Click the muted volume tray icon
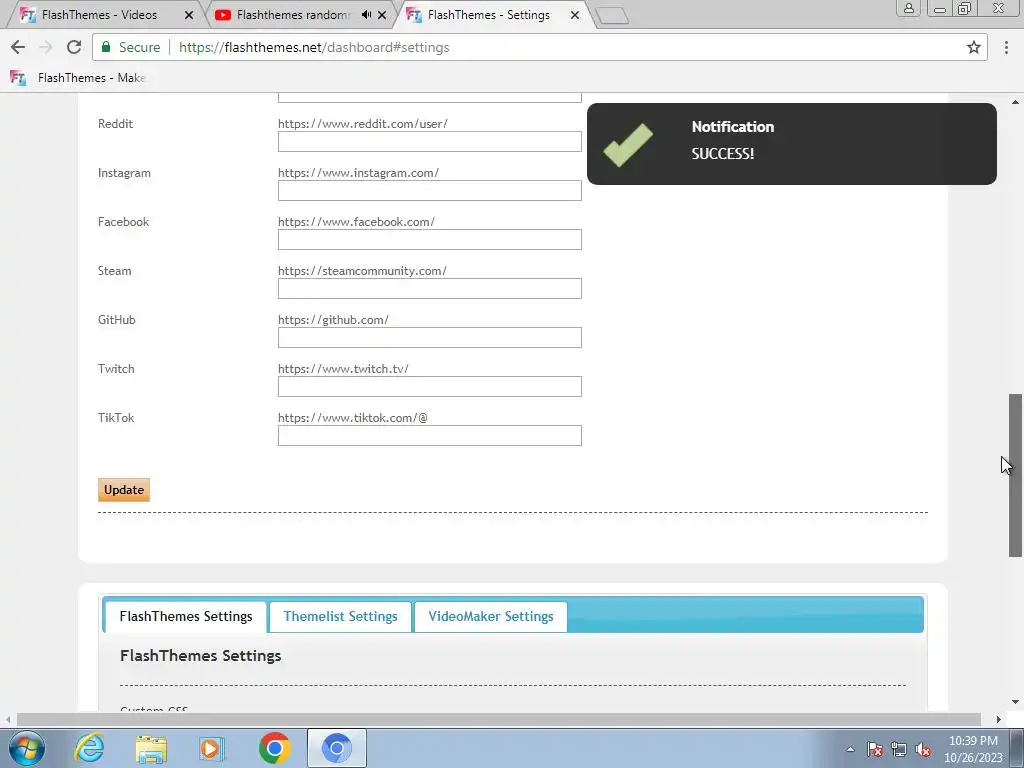 (x=923, y=749)
